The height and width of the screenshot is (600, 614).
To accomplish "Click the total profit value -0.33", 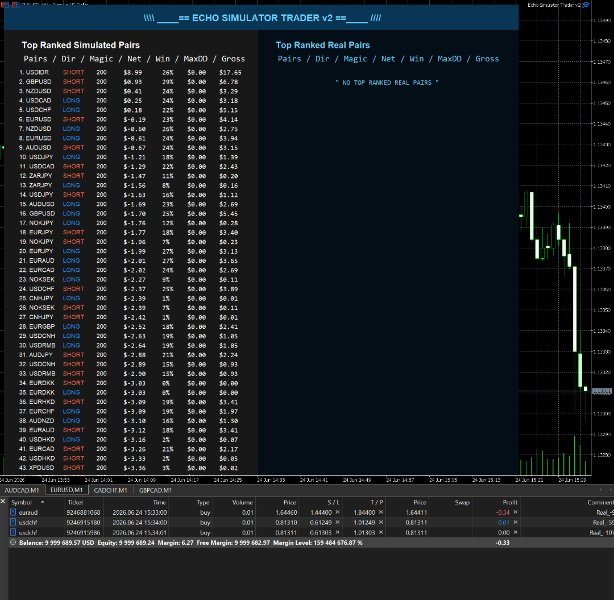I will point(502,542).
